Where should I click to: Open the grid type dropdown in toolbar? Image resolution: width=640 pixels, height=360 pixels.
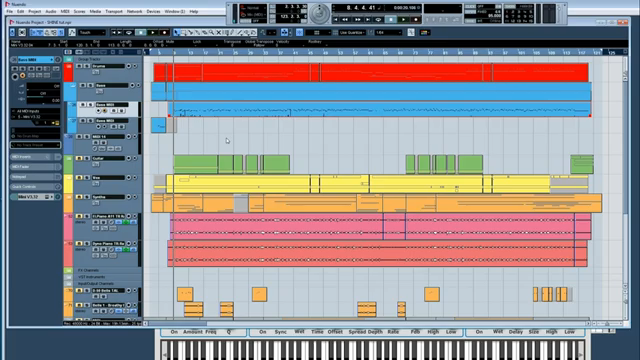click(317, 33)
